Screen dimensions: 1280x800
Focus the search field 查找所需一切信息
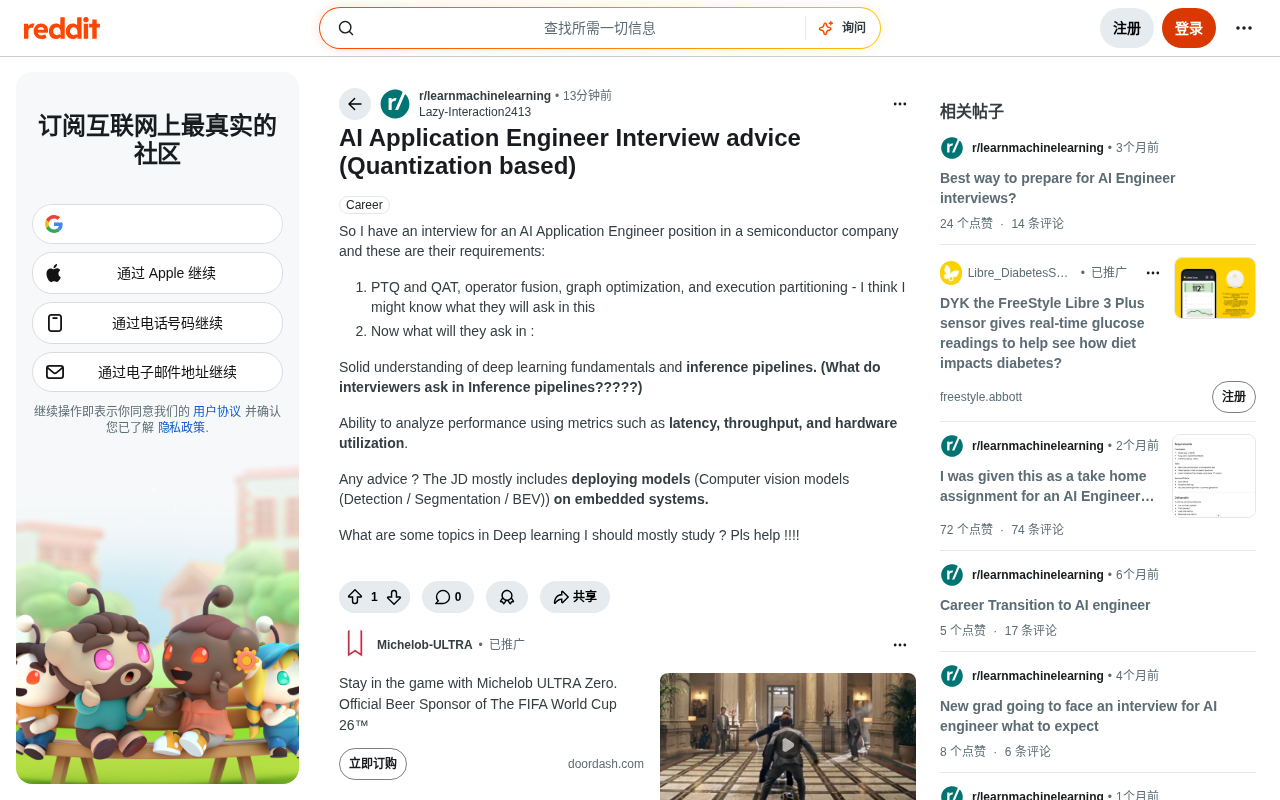[600, 28]
